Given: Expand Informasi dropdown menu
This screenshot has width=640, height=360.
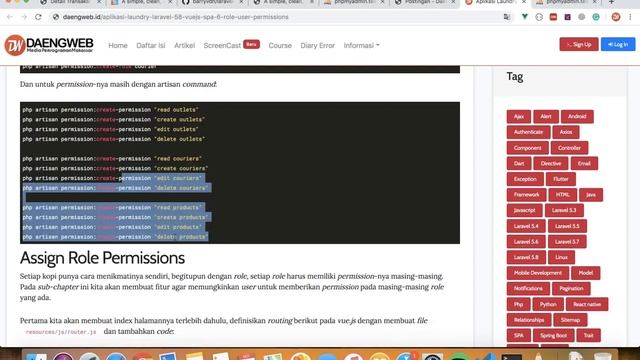Looking at the screenshot, I should click(361, 45).
